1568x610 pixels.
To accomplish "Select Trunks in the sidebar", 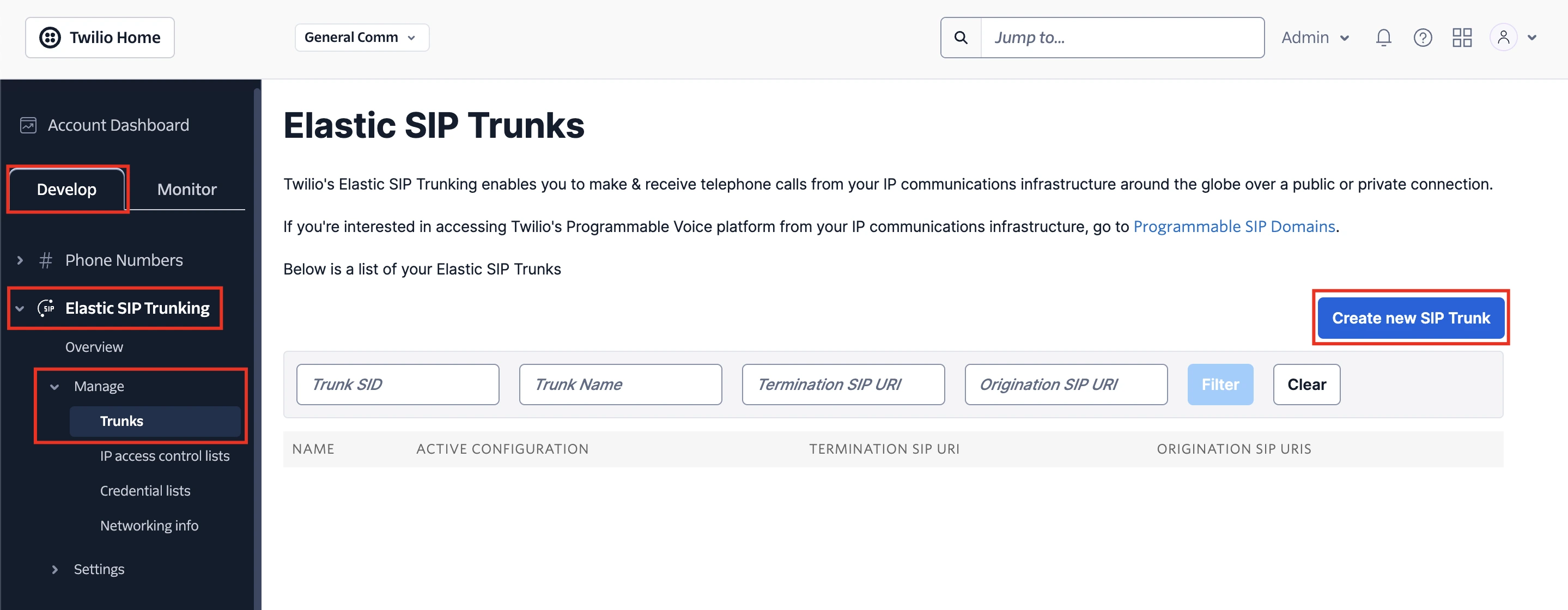I will pyautogui.click(x=121, y=420).
